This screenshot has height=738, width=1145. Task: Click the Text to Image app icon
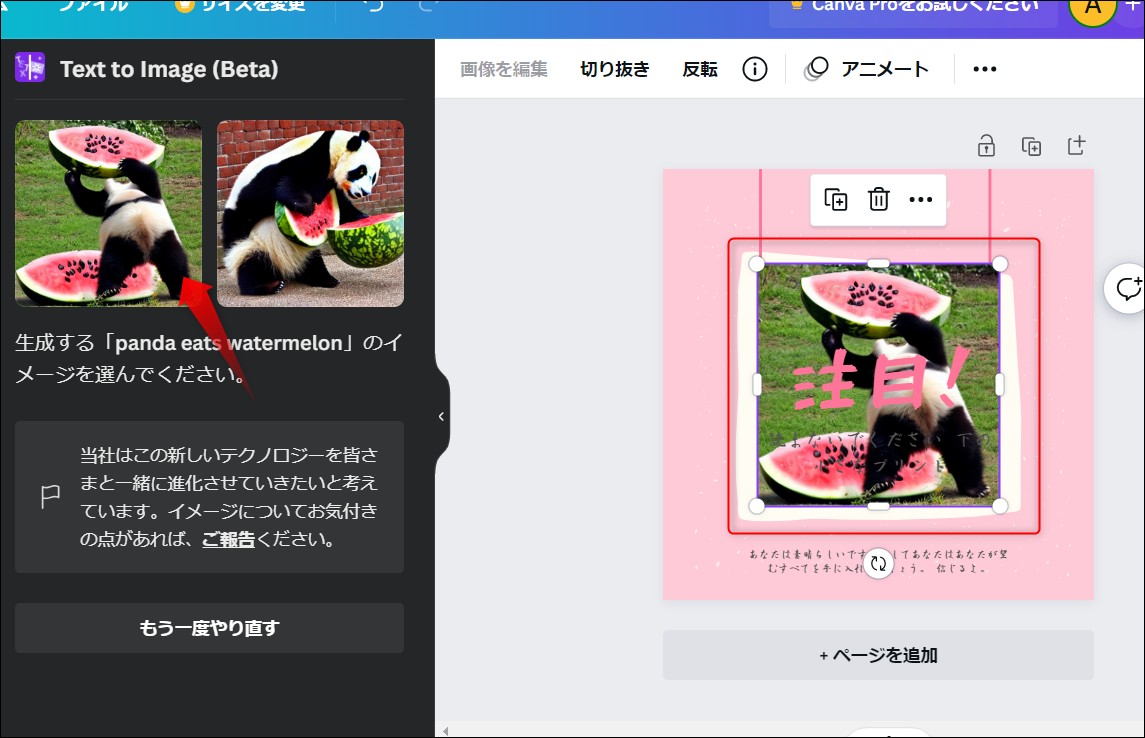tap(30, 68)
